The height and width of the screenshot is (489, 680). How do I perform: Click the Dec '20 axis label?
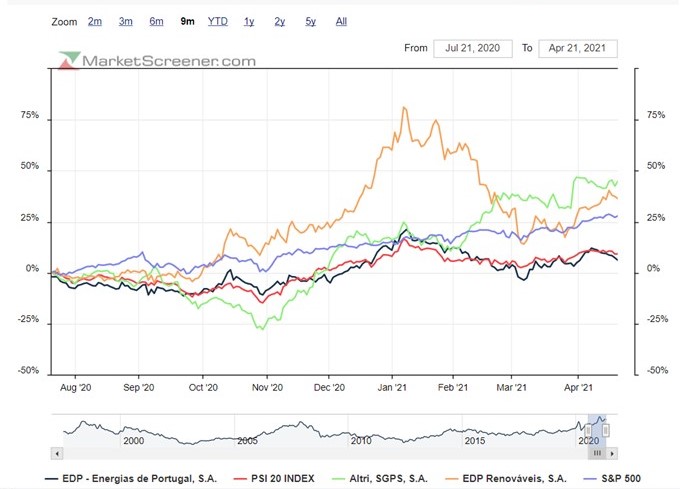point(329,388)
